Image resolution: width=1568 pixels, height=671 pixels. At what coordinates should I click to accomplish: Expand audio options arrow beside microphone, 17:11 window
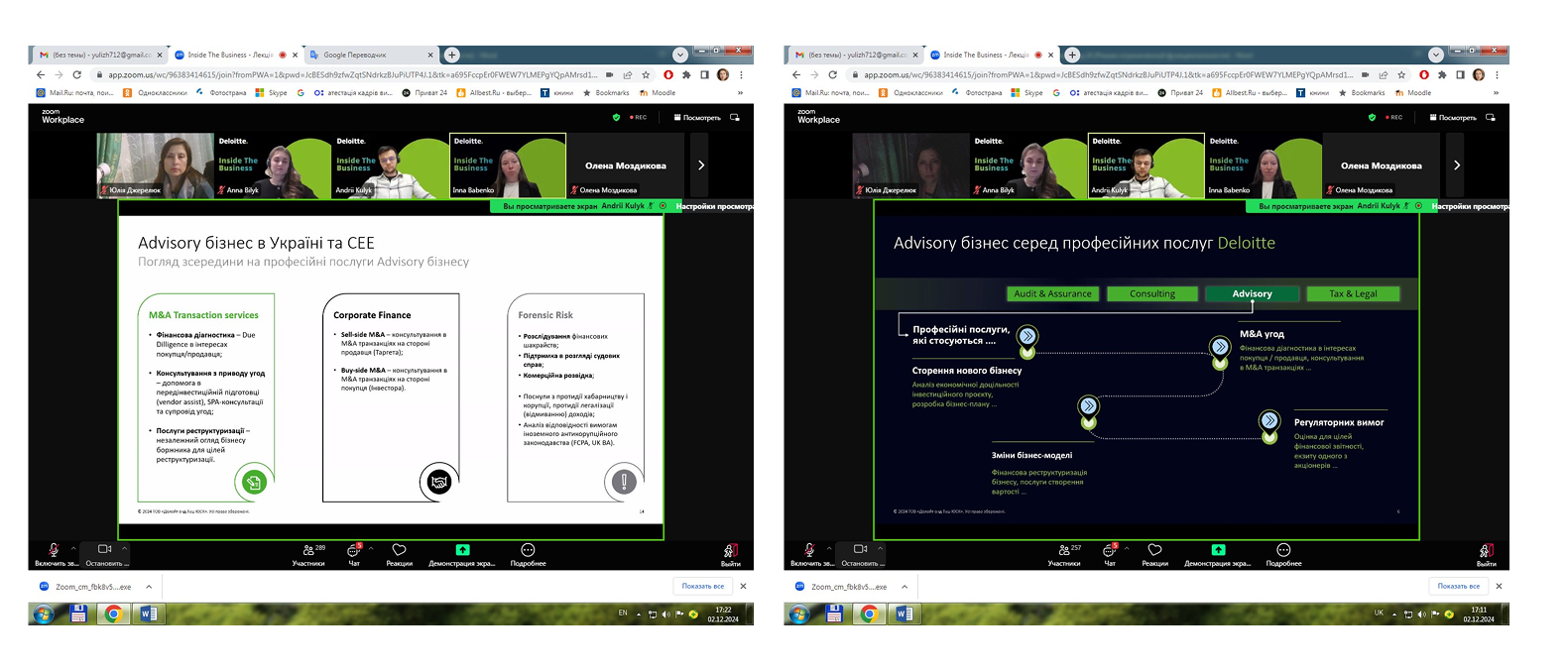click(x=829, y=547)
